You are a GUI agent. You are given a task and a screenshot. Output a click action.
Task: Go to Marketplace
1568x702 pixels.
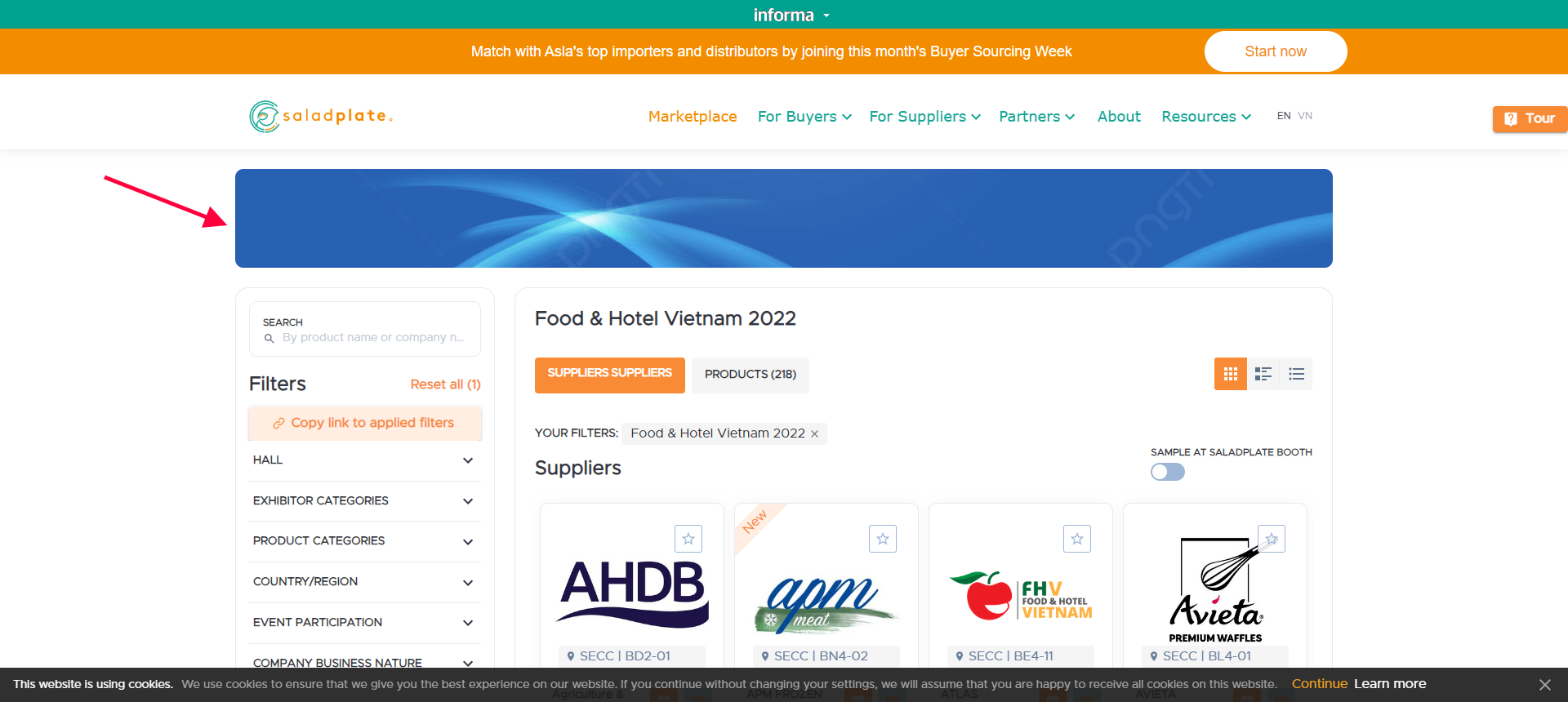(x=693, y=117)
